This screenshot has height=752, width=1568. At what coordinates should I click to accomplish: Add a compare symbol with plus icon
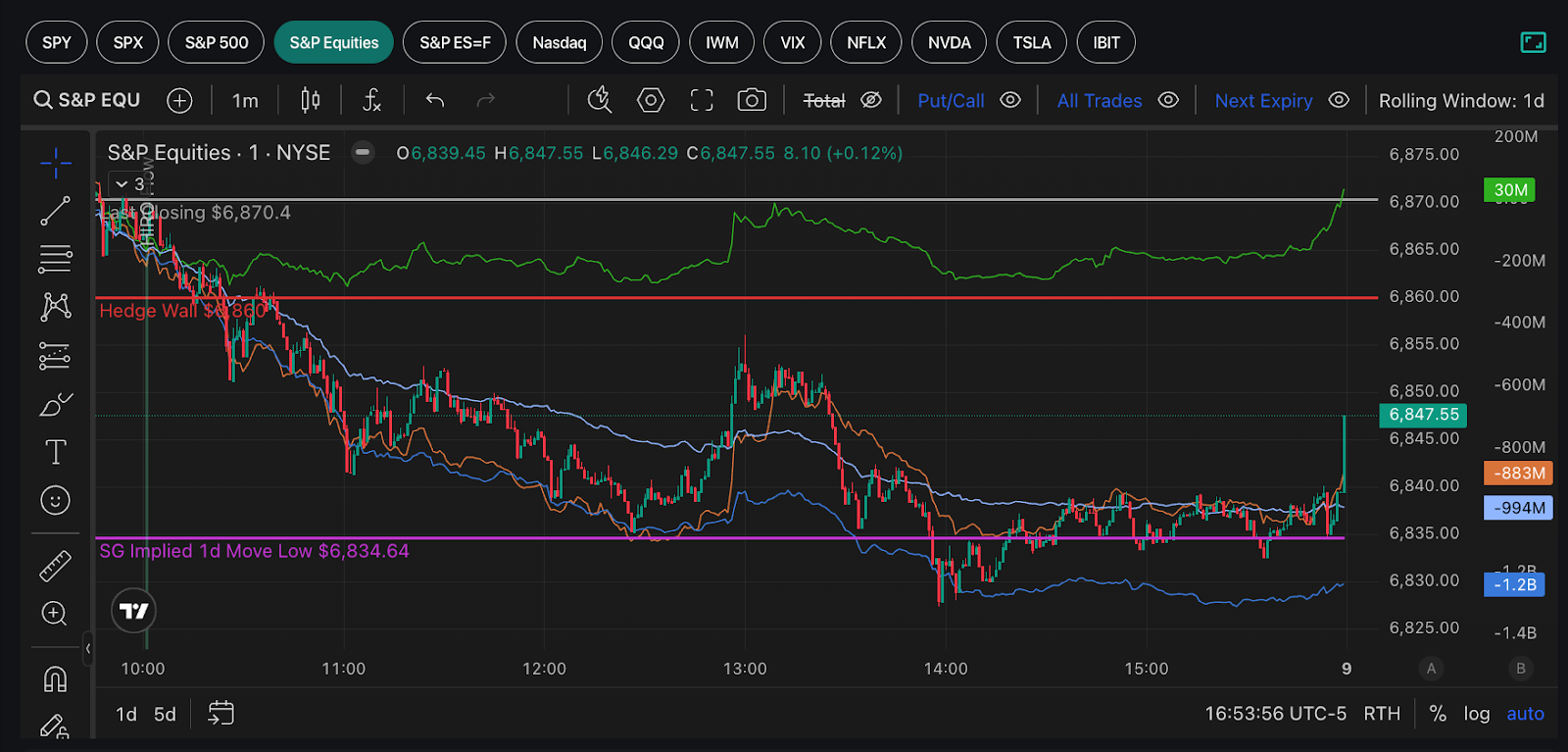coord(179,100)
